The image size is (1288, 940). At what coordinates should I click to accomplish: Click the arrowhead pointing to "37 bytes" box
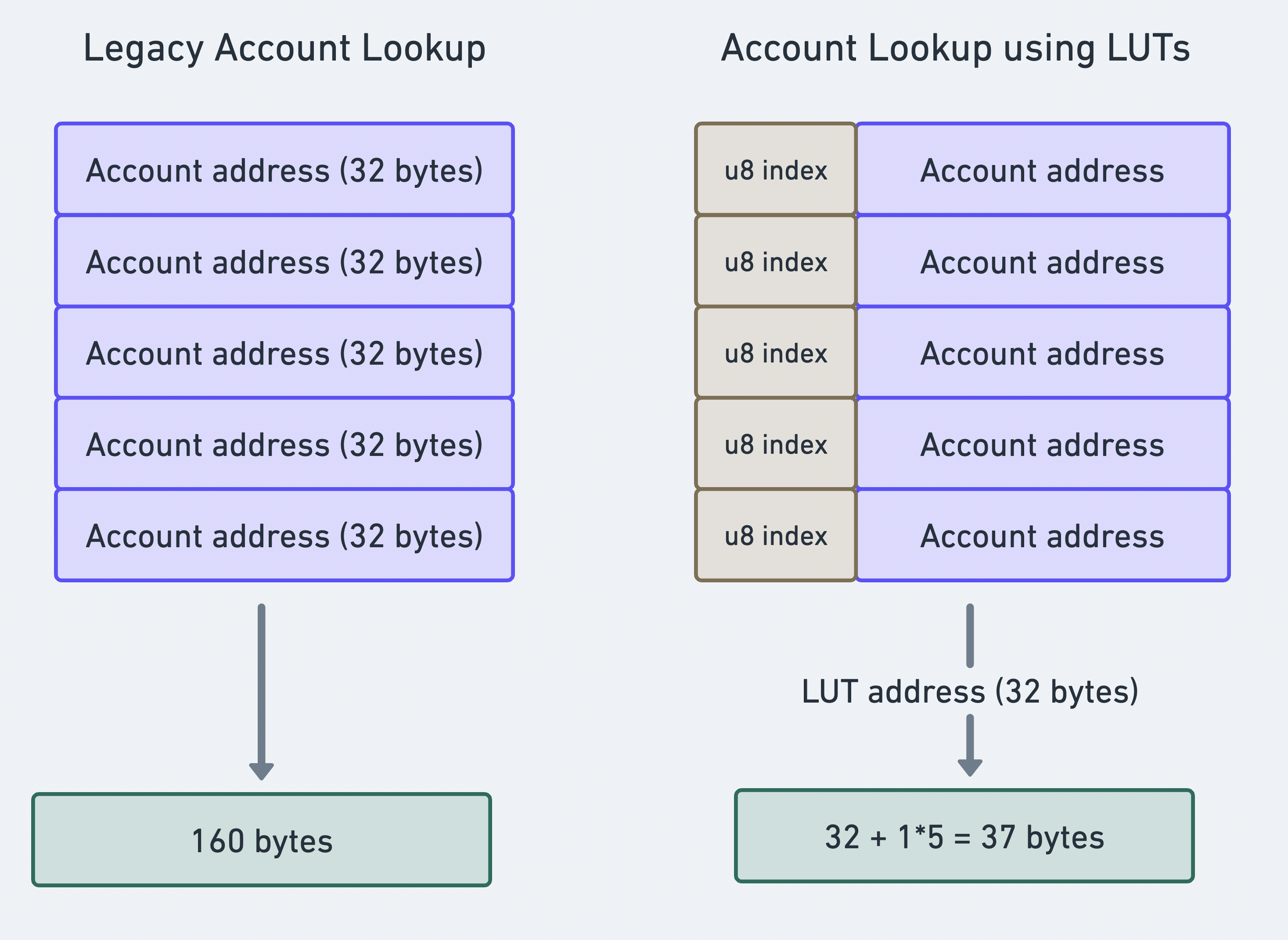970,766
